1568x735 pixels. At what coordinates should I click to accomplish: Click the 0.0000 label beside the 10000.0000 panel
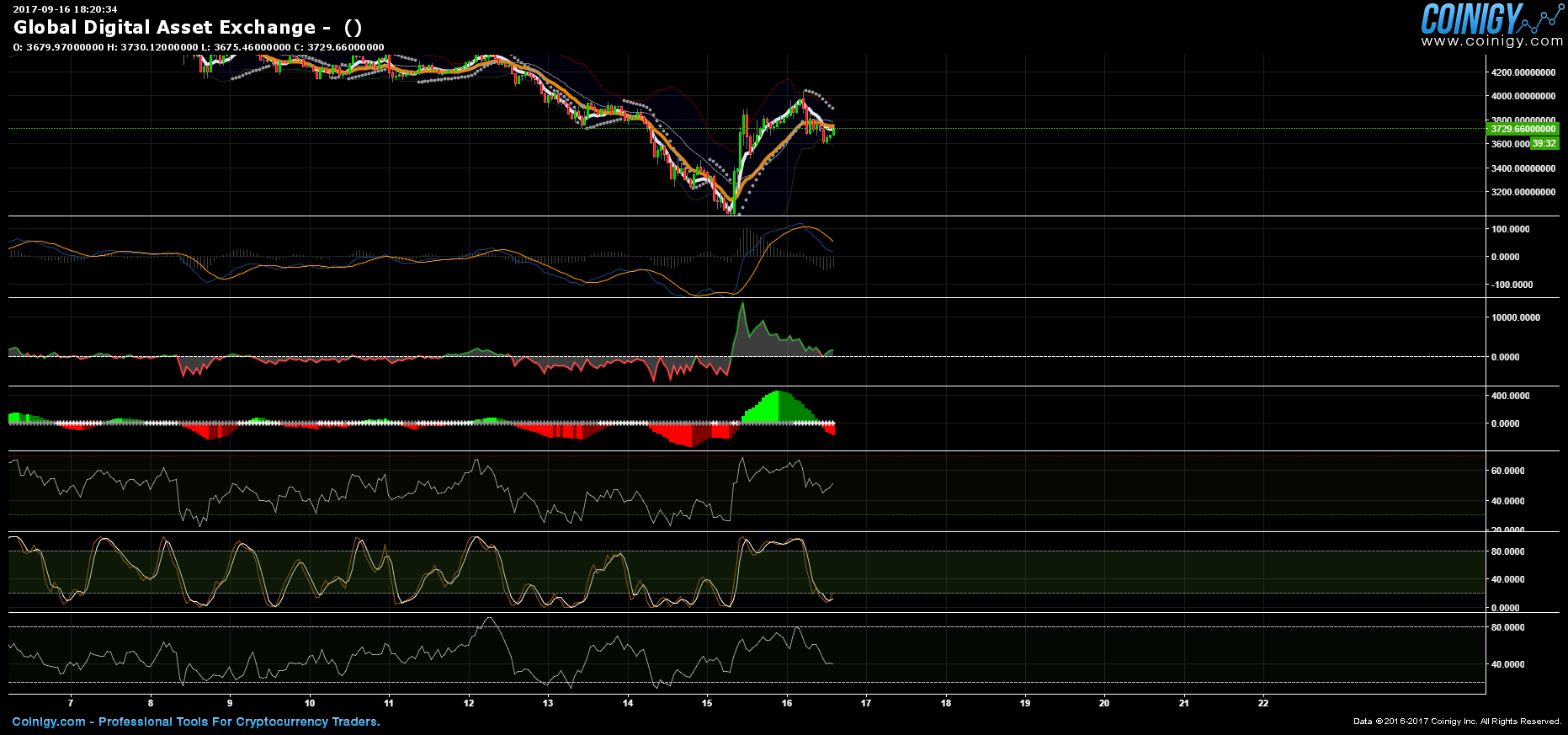(1505, 357)
